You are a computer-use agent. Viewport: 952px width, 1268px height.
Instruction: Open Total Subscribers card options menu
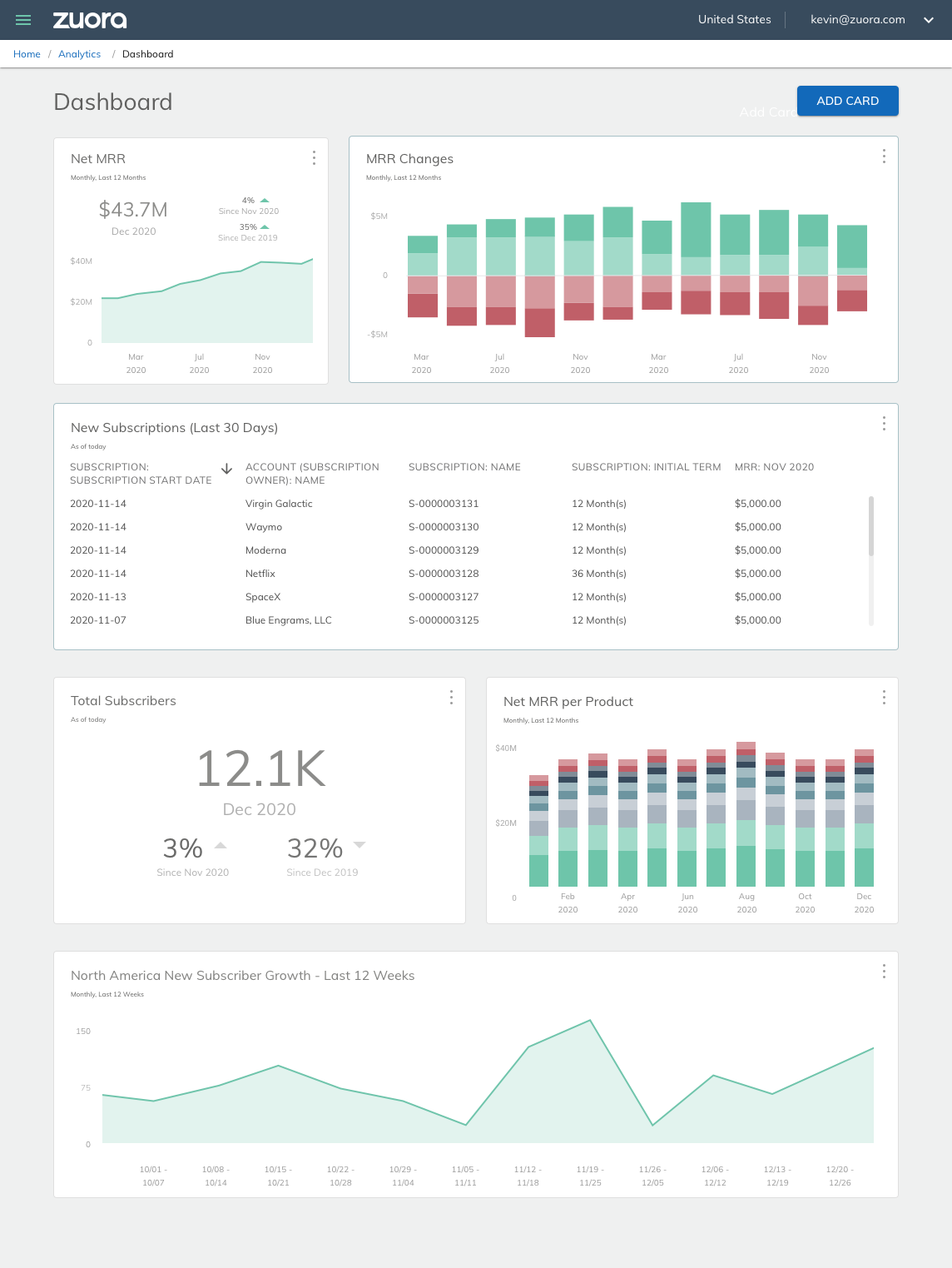coord(451,697)
